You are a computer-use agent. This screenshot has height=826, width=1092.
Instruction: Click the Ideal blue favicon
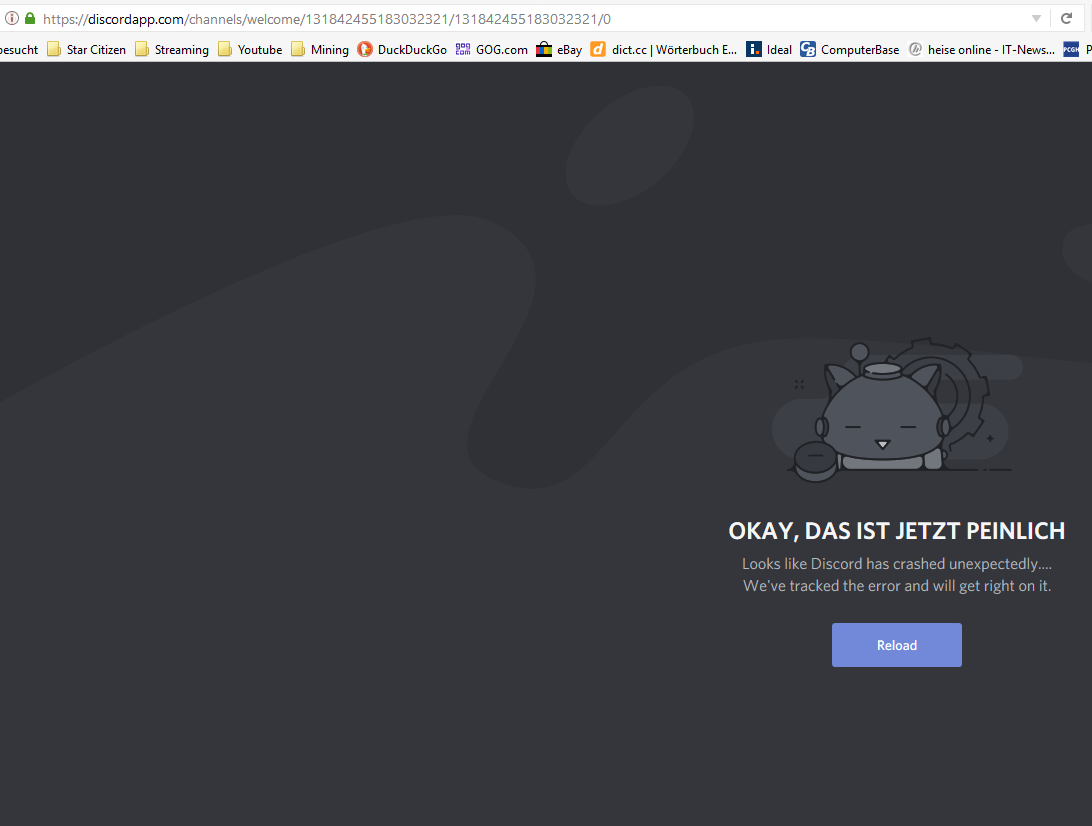[x=754, y=49]
